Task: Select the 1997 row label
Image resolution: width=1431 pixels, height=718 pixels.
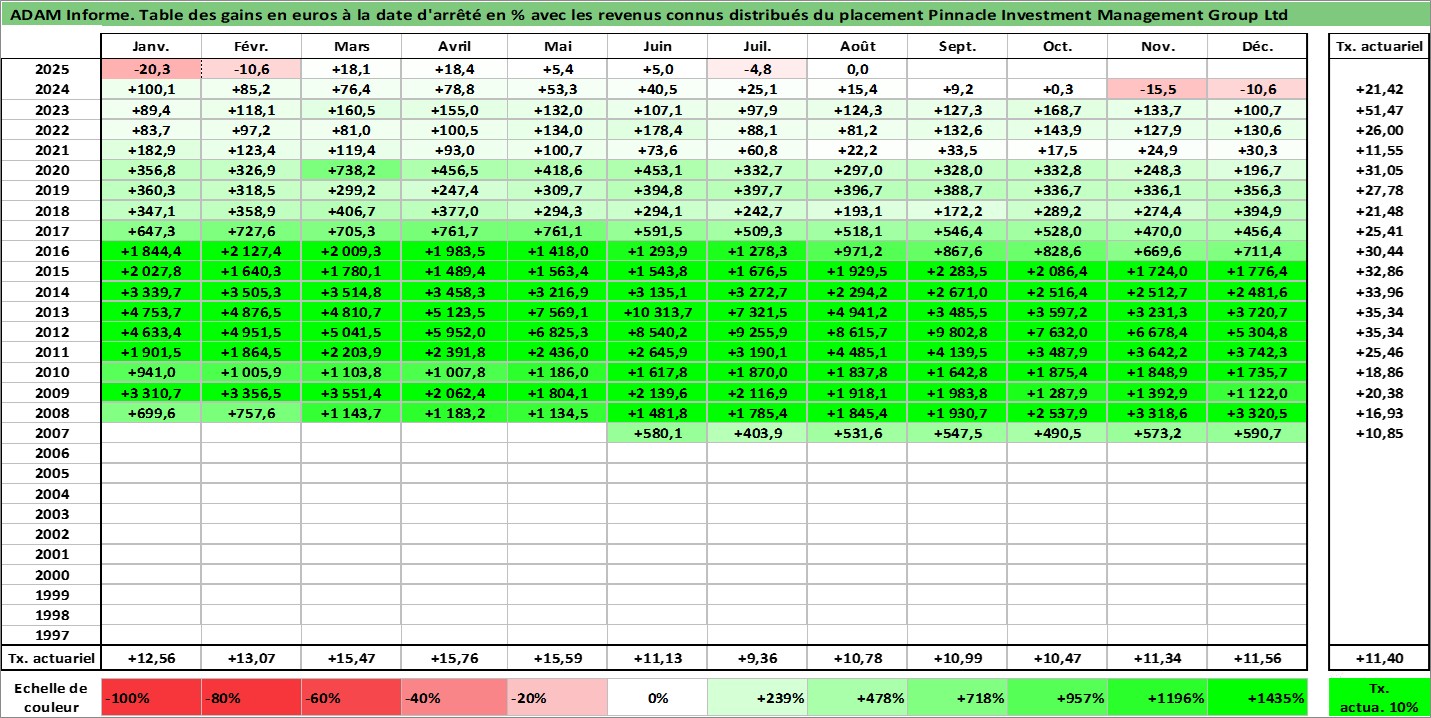Action: click(x=51, y=635)
